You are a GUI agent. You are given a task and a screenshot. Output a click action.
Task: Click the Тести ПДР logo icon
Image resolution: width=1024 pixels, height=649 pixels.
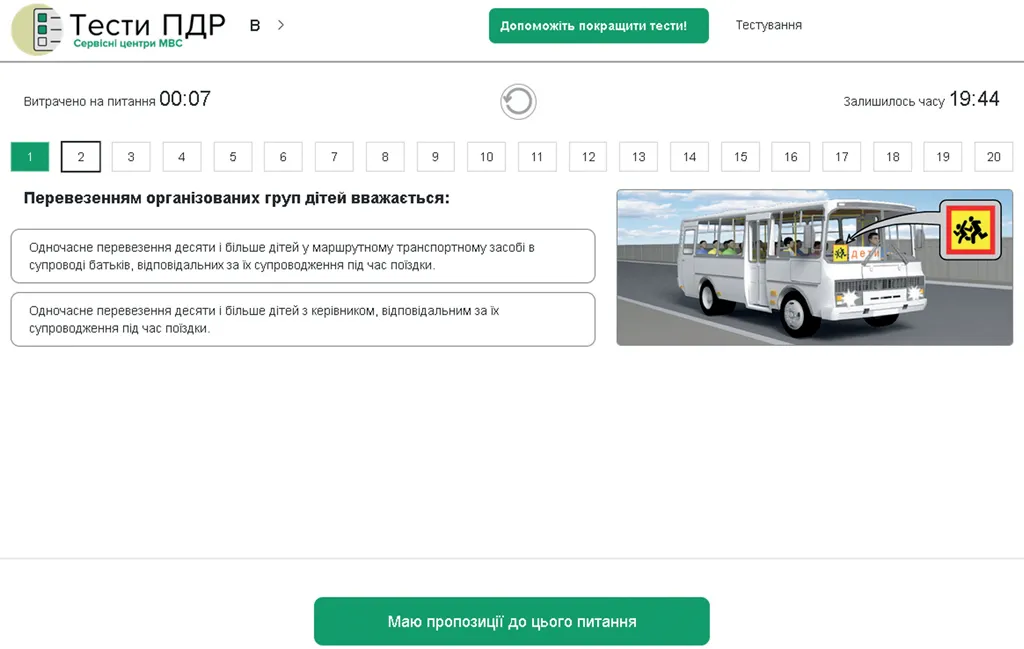(x=37, y=29)
